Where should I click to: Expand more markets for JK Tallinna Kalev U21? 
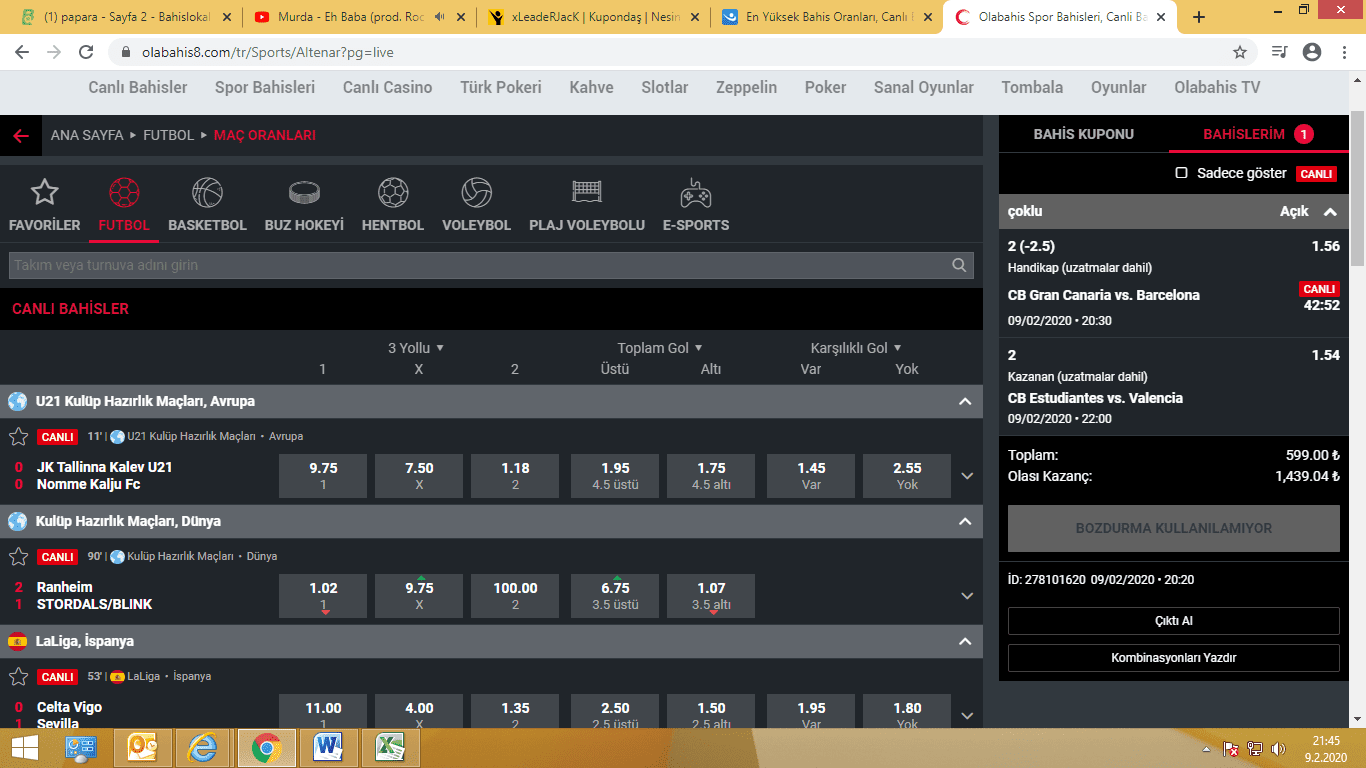pos(967,476)
